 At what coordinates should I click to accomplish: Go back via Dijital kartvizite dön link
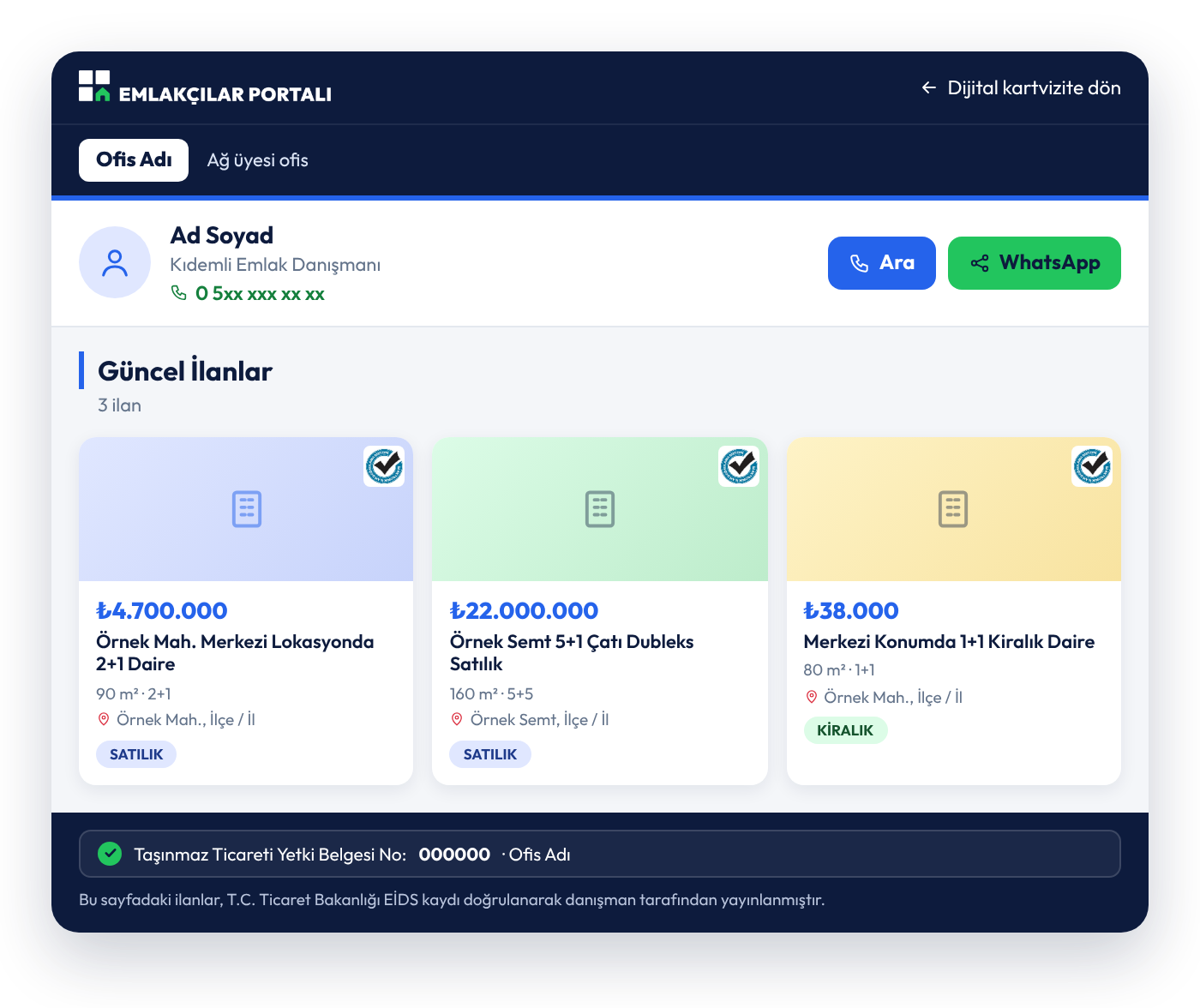1021,87
